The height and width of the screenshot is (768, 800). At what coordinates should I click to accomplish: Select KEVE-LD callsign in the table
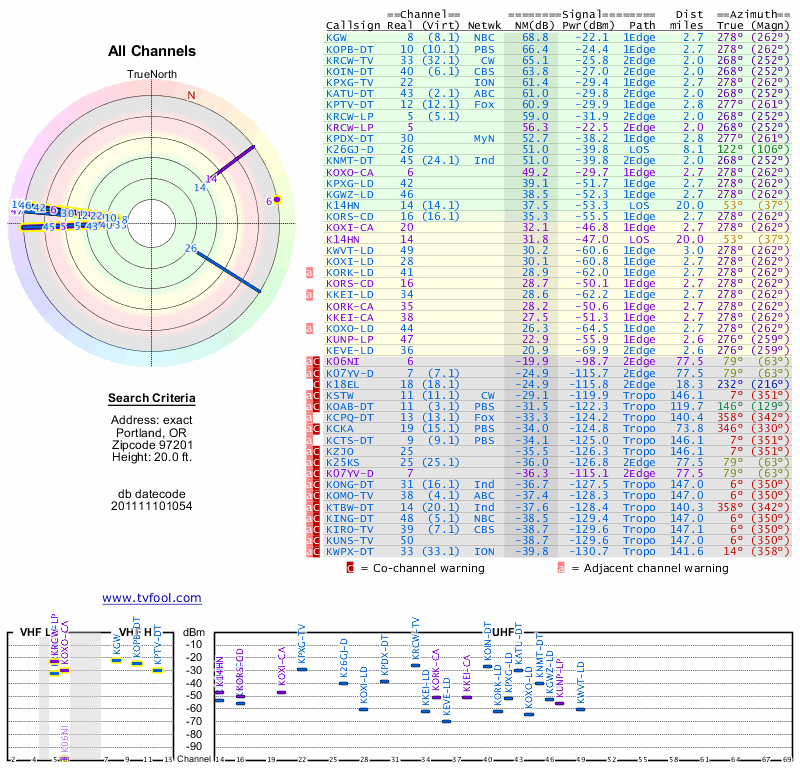350,351
